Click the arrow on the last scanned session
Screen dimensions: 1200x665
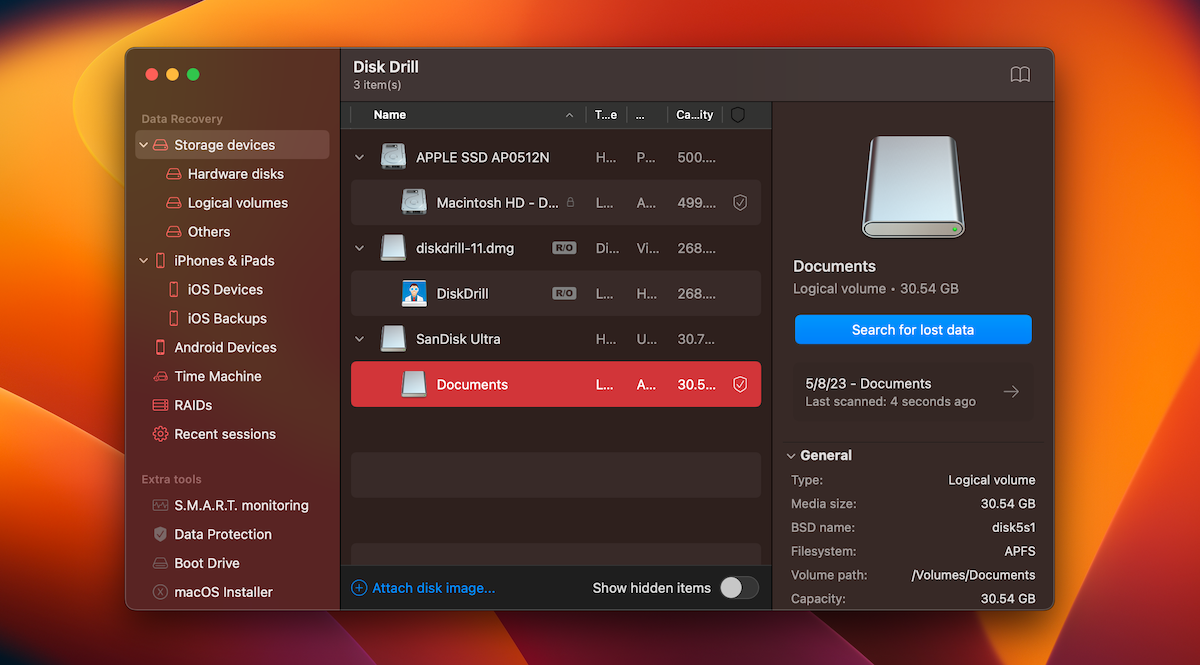pos(1011,392)
